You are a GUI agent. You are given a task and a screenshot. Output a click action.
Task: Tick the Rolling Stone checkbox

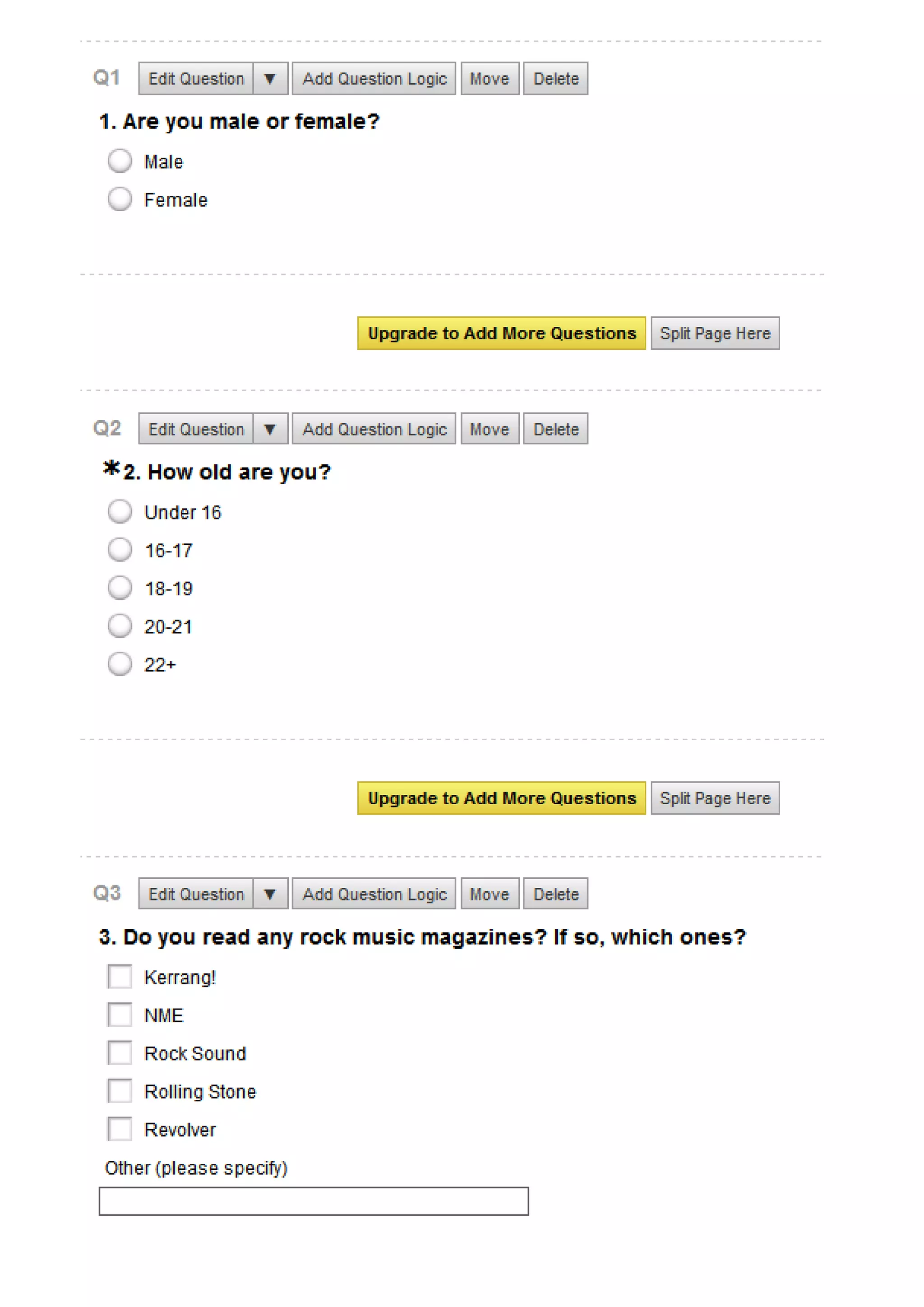[x=120, y=1091]
